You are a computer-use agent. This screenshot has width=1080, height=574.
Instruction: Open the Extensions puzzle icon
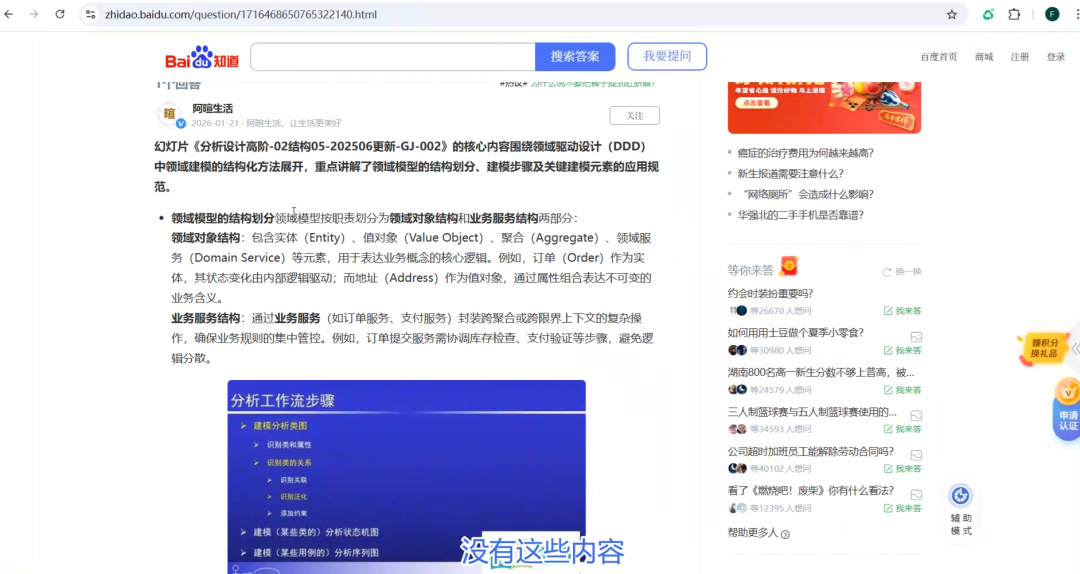point(1014,14)
